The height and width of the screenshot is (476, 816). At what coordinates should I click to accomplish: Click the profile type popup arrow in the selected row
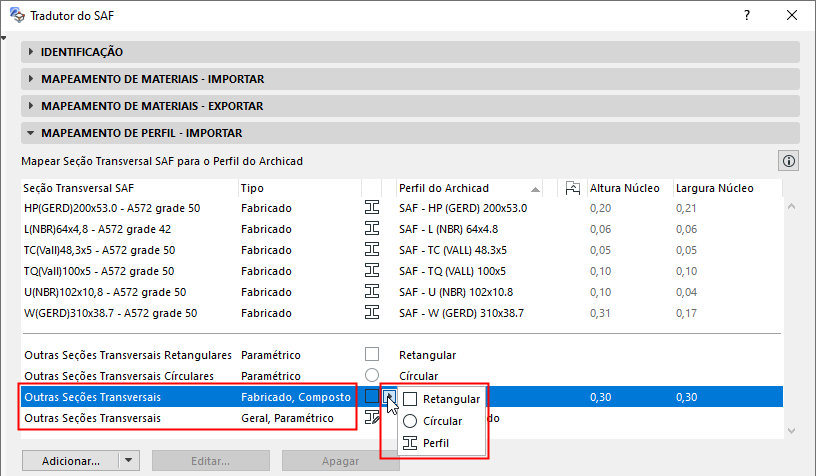389,397
